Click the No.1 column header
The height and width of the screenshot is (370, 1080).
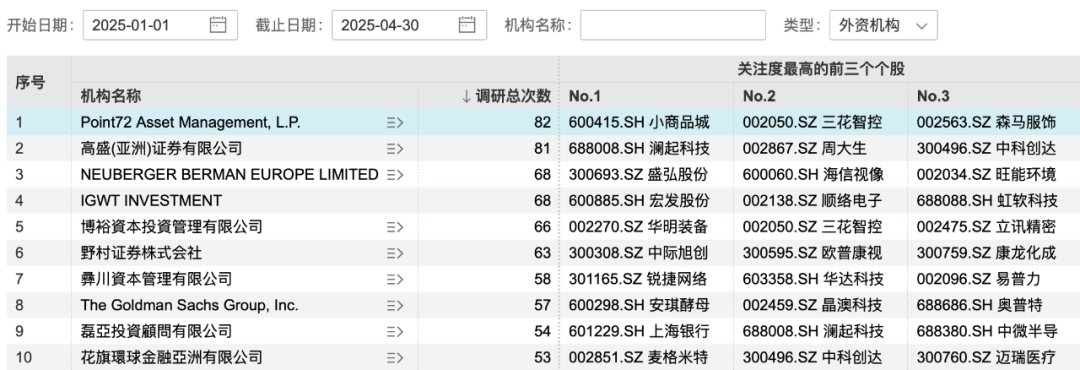[x=585, y=96]
